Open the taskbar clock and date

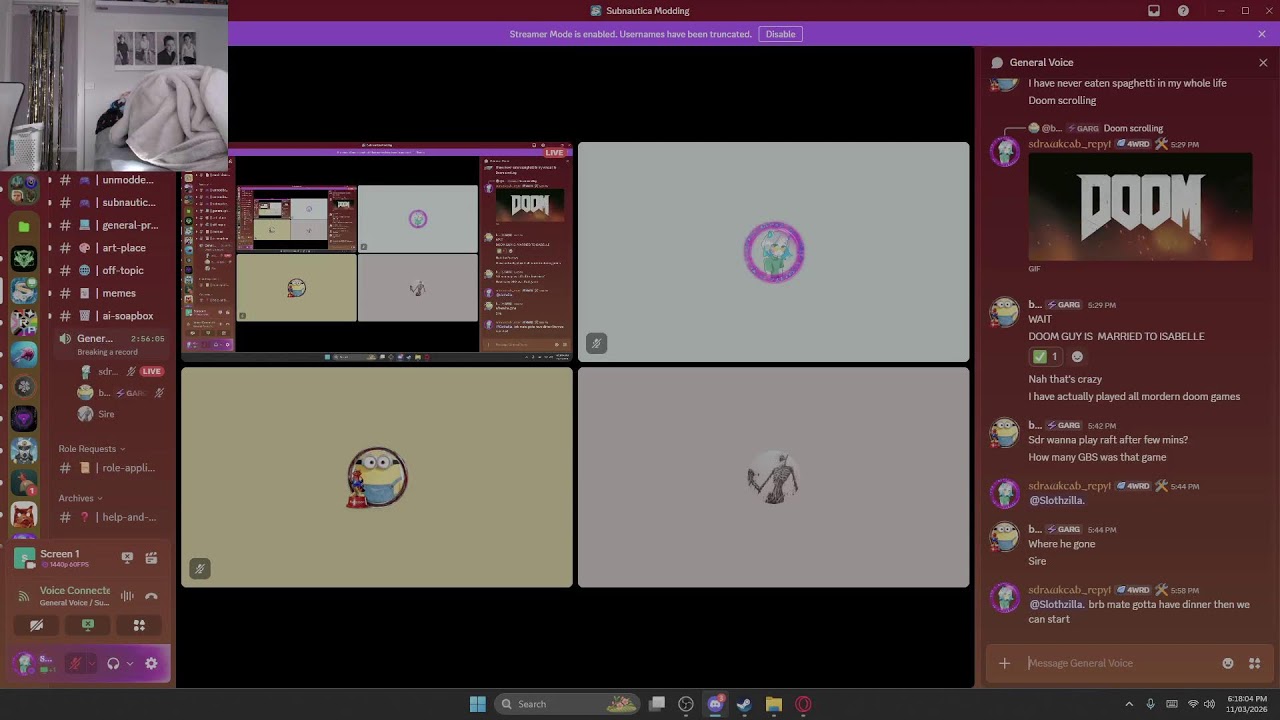coord(1246,704)
